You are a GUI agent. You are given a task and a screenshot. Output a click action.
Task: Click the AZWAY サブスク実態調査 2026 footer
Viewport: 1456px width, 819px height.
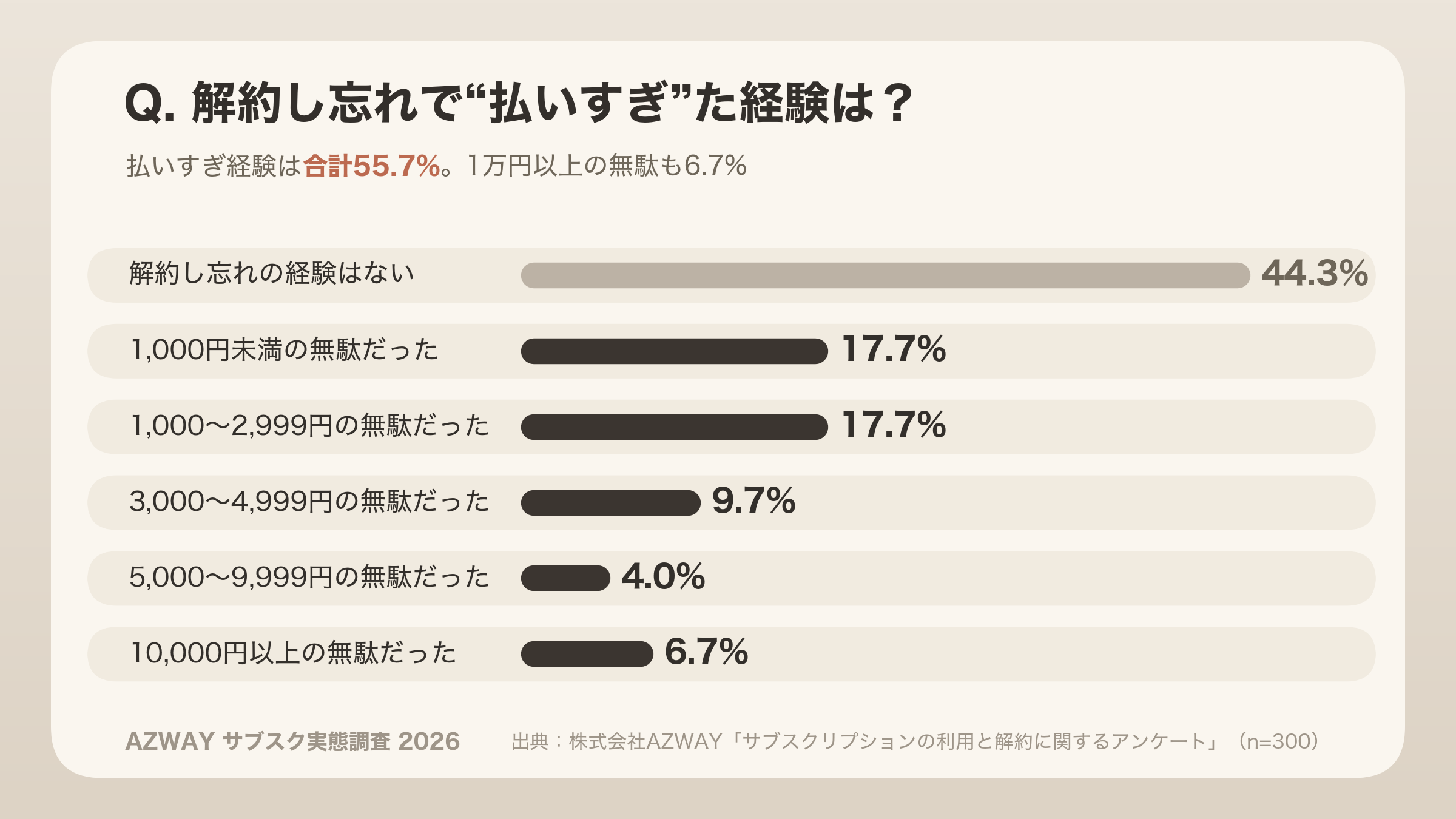[x=292, y=741]
